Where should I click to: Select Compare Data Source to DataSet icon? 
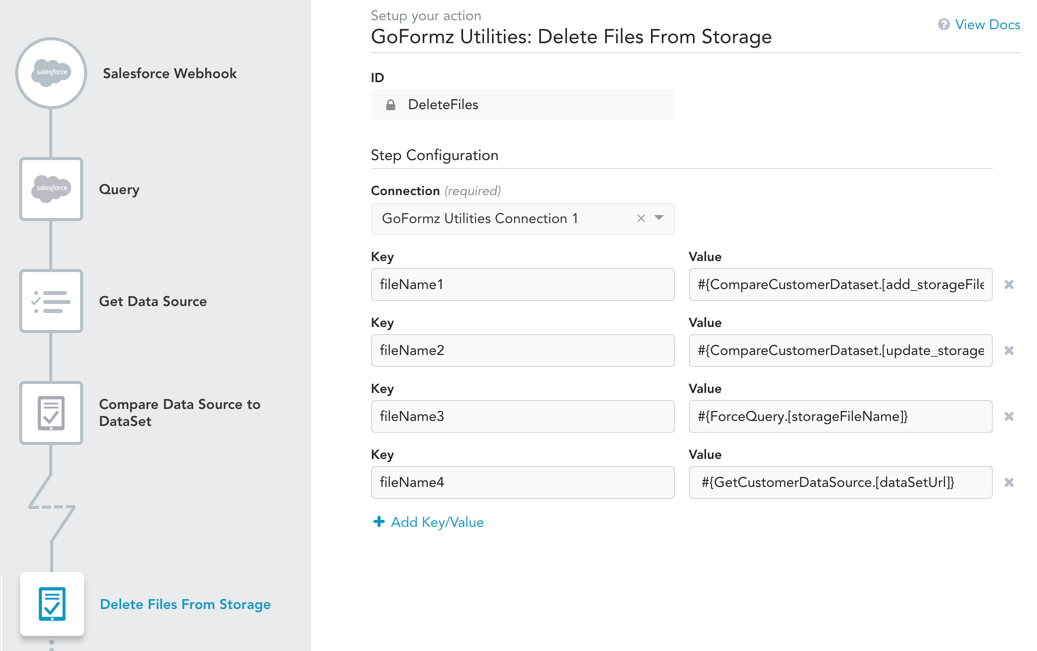pyautogui.click(x=51, y=412)
